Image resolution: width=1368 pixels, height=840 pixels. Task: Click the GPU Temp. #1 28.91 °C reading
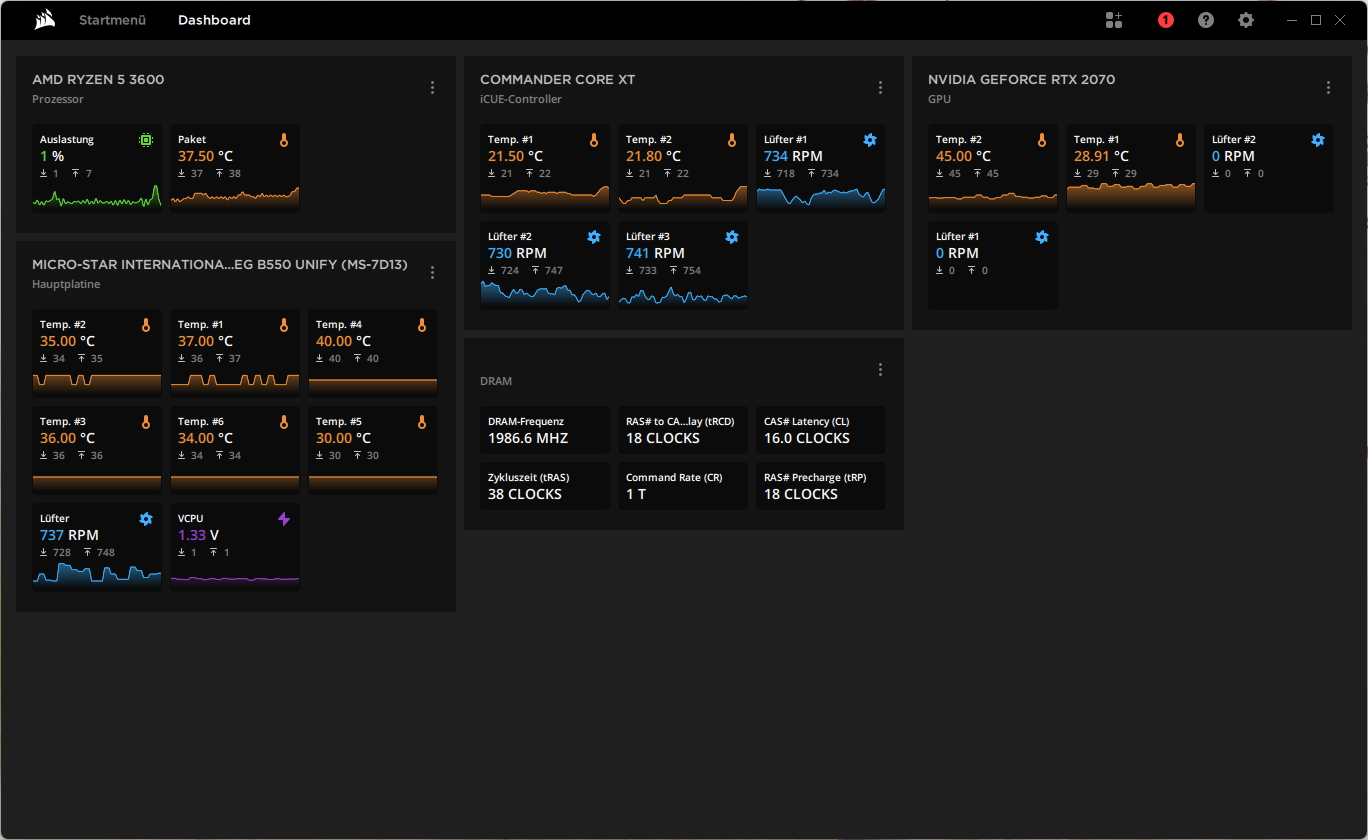coord(1101,157)
